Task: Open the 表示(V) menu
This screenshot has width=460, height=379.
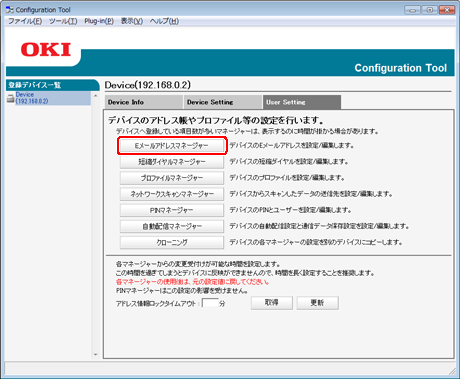Action: [132, 21]
